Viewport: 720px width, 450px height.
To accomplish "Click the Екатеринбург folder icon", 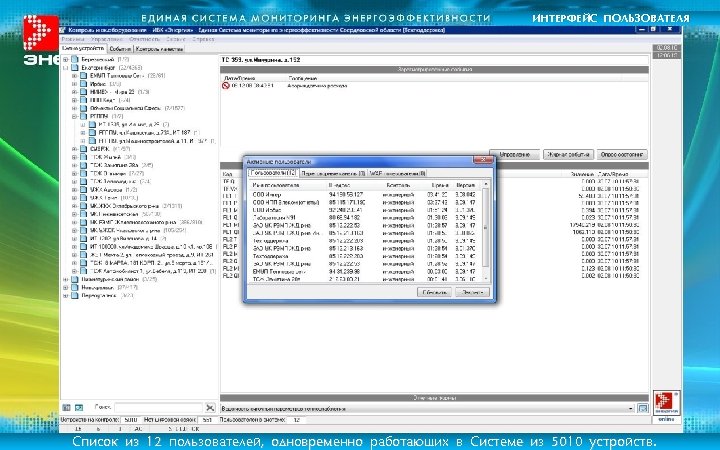I will coord(74,68).
